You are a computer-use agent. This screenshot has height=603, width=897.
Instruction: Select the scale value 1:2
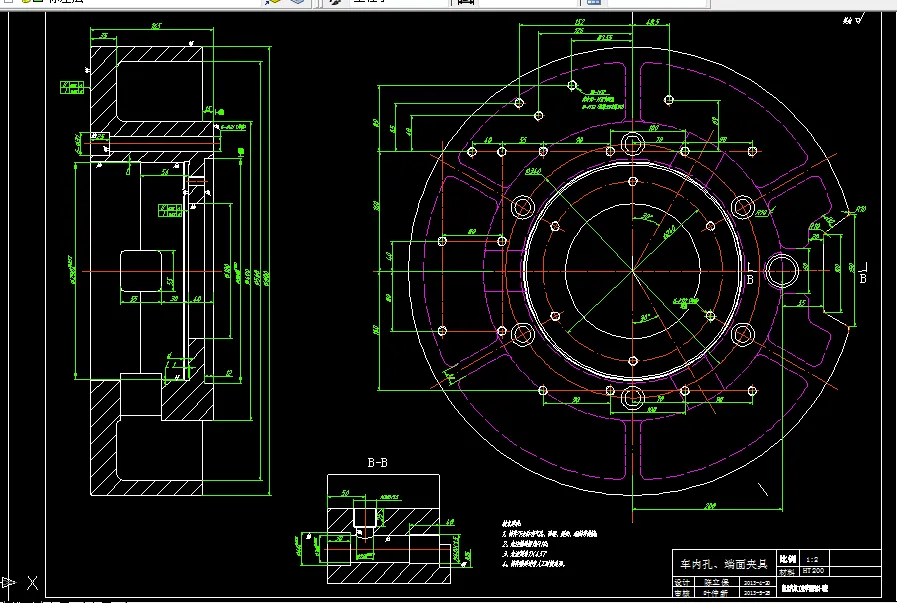click(x=812, y=560)
